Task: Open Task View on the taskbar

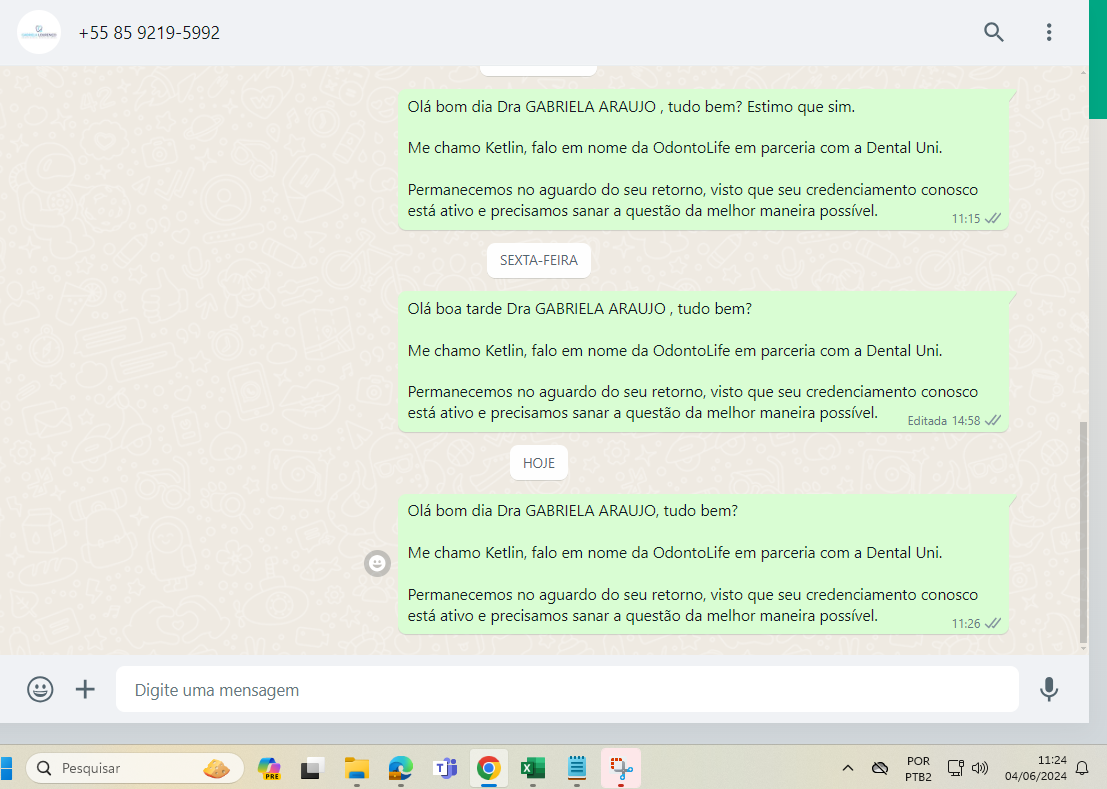Action: (312, 768)
